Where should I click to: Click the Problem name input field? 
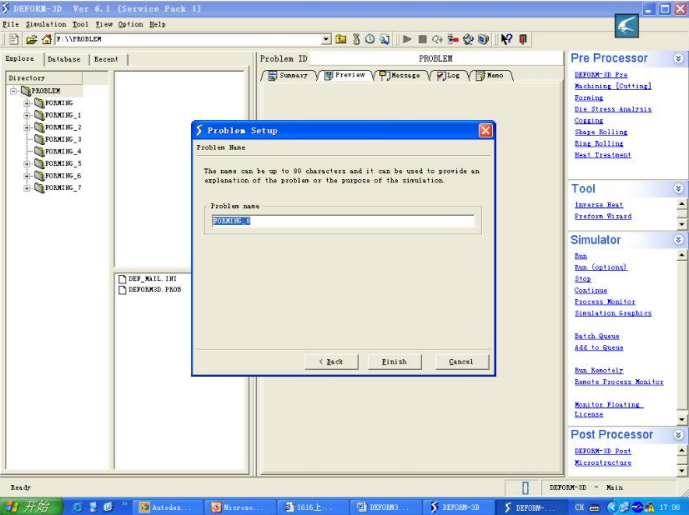point(343,221)
